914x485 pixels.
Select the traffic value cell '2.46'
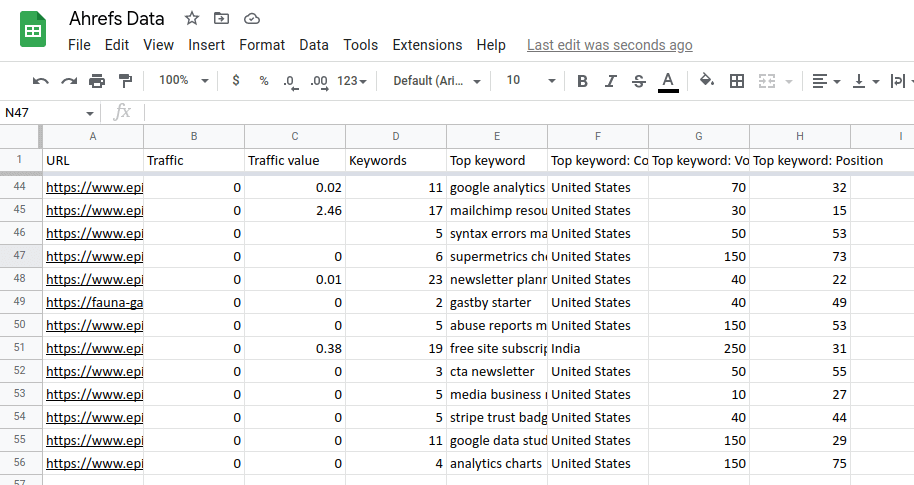click(x=295, y=210)
